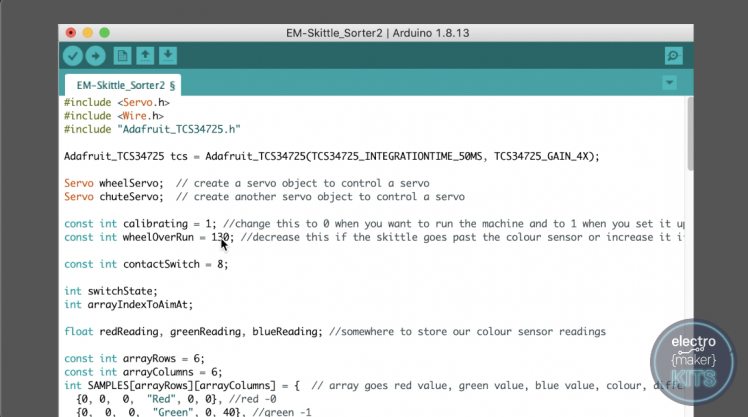Close the Arduino window with the red button
Image resolution: width=748 pixels, height=417 pixels.
click(71, 33)
